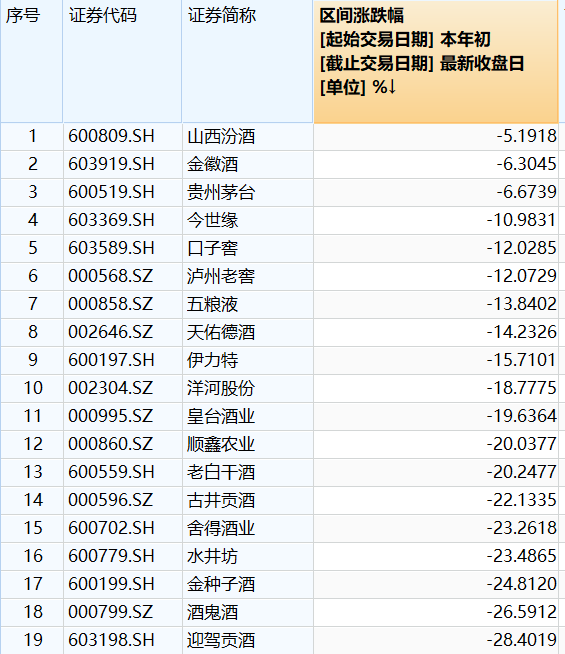
Task: Select the cell 000799.SZ
Action: (123, 612)
